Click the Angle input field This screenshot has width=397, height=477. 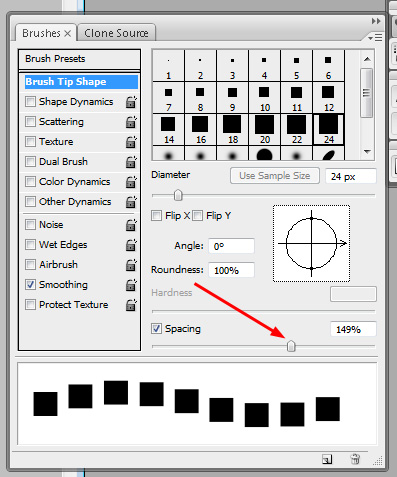click(231, 246)
